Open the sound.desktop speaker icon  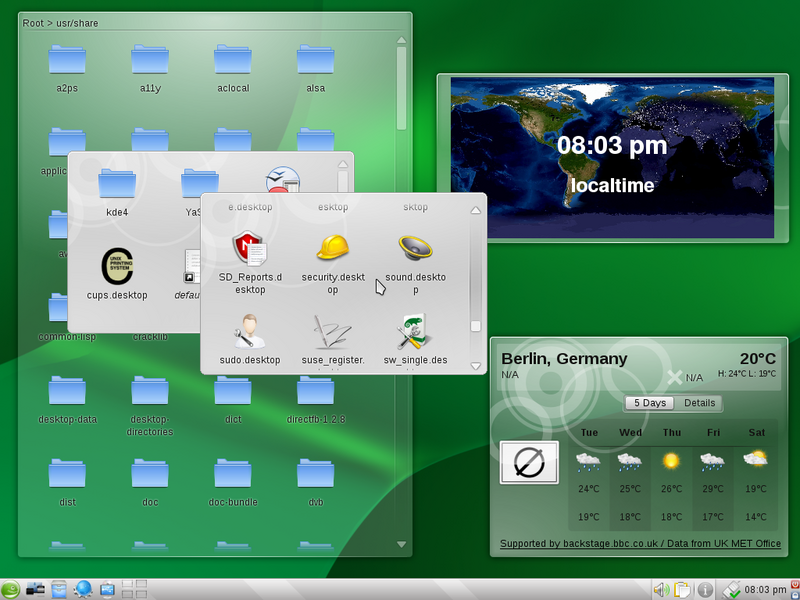[x=415, y=248]
